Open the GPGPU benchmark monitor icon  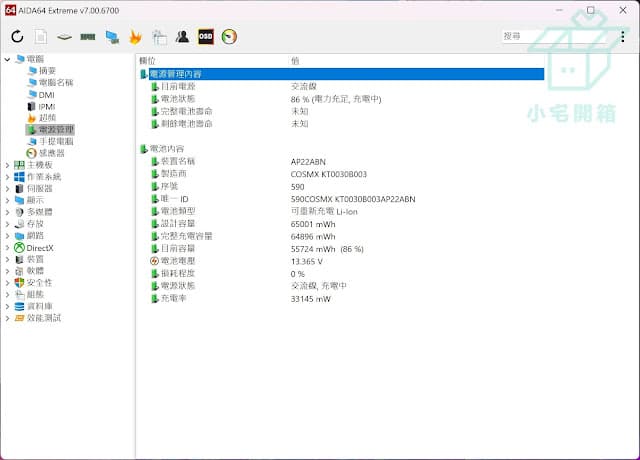[x=112, y=37]
